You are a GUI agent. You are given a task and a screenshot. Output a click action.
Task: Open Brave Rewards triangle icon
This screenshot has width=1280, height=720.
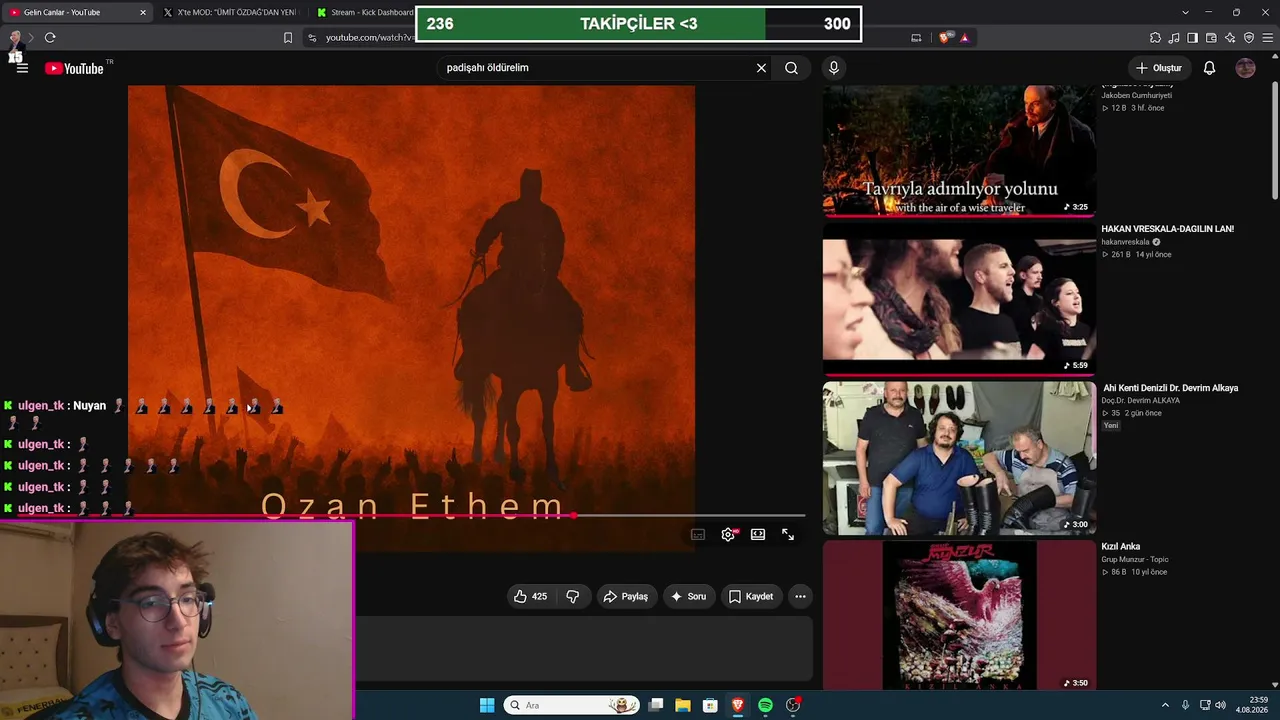click(965, 38)
